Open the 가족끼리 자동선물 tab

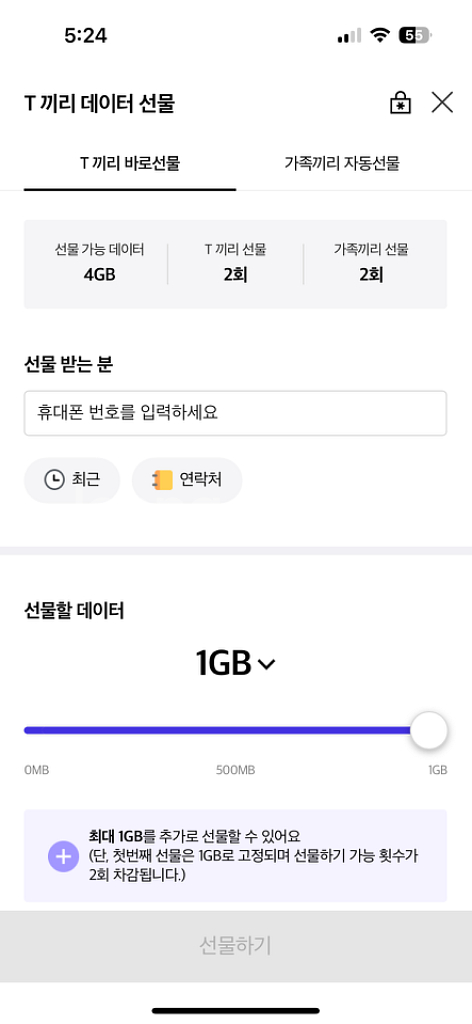[x=341, y=163]
